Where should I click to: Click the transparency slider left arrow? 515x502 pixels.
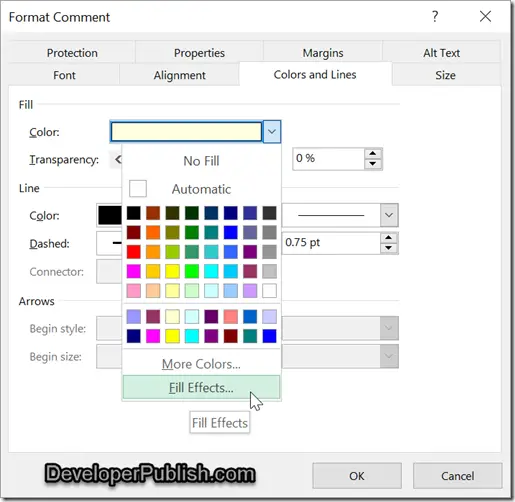pos(117,160)
